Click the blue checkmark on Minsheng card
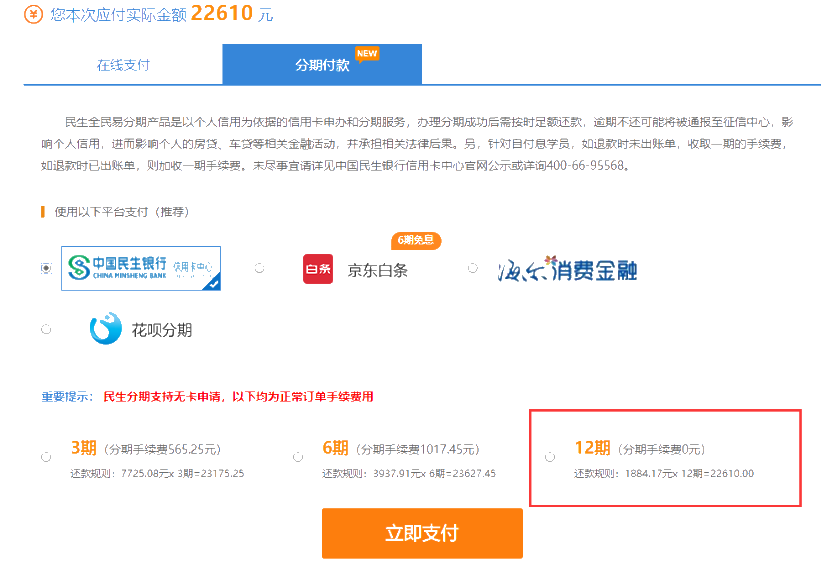The height and width of the screenshot is (562, 832). point(212,283)
